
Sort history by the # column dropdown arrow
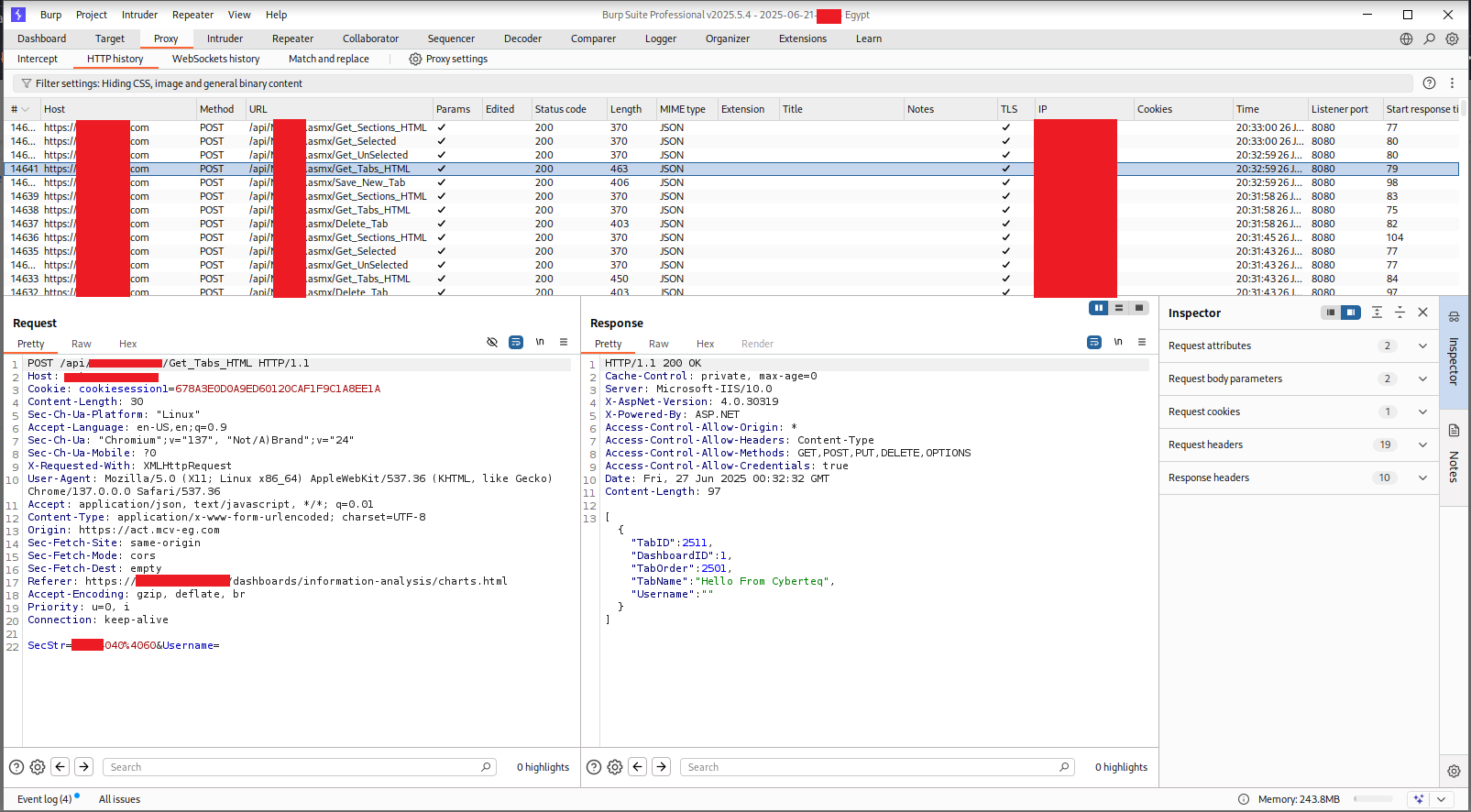click(x=26, y=109)
